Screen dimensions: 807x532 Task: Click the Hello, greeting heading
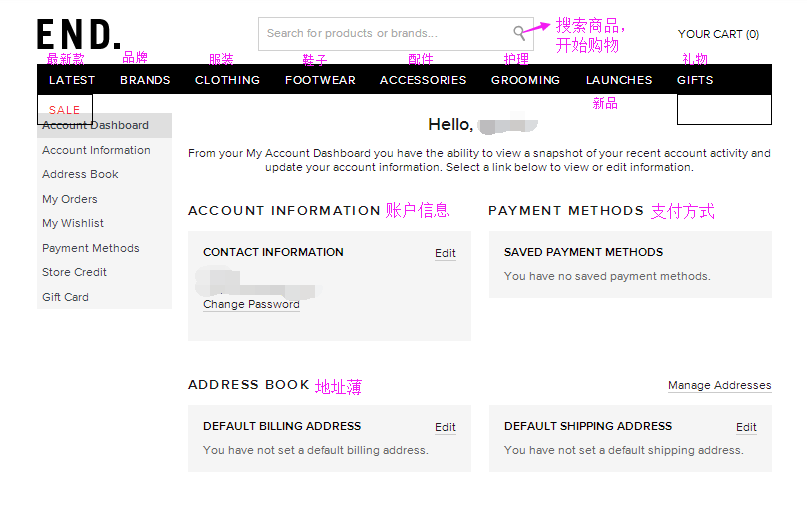(x=450, y=125)
